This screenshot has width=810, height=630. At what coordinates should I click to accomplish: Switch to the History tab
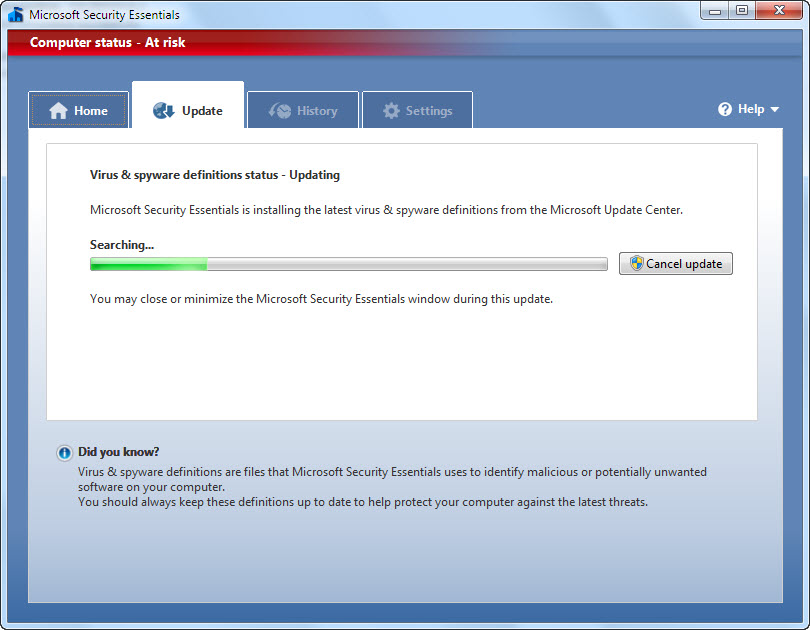pyautogui.click(x=303, y=110)
